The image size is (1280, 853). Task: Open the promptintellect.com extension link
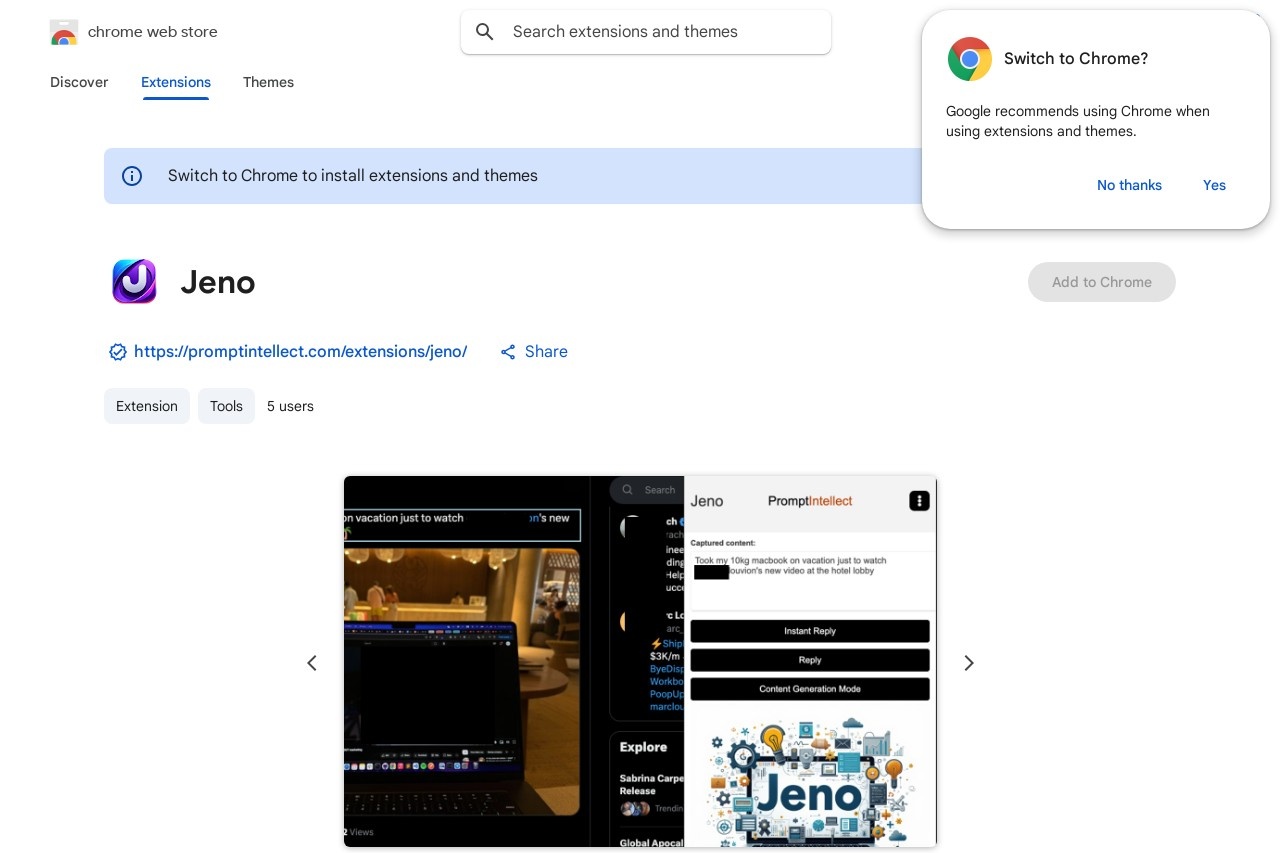[x=300, y=352]
